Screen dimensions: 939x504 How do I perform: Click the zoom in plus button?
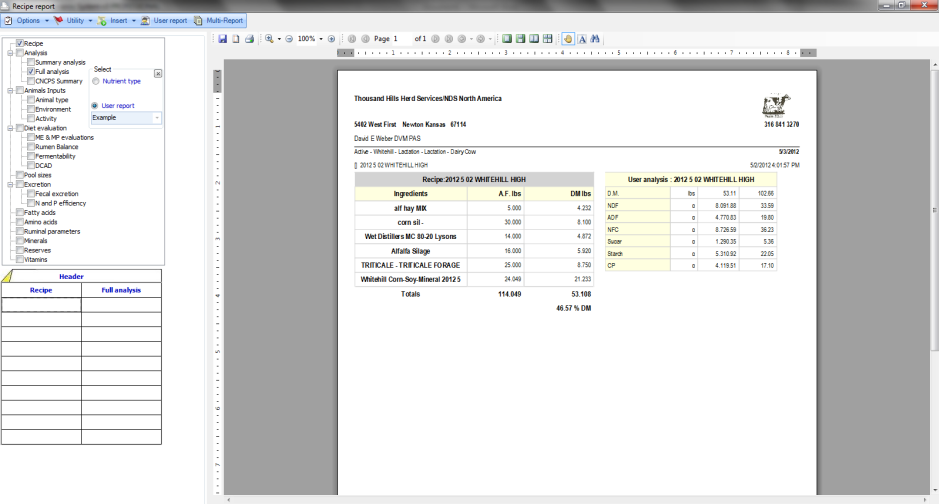tap(332, 39)
